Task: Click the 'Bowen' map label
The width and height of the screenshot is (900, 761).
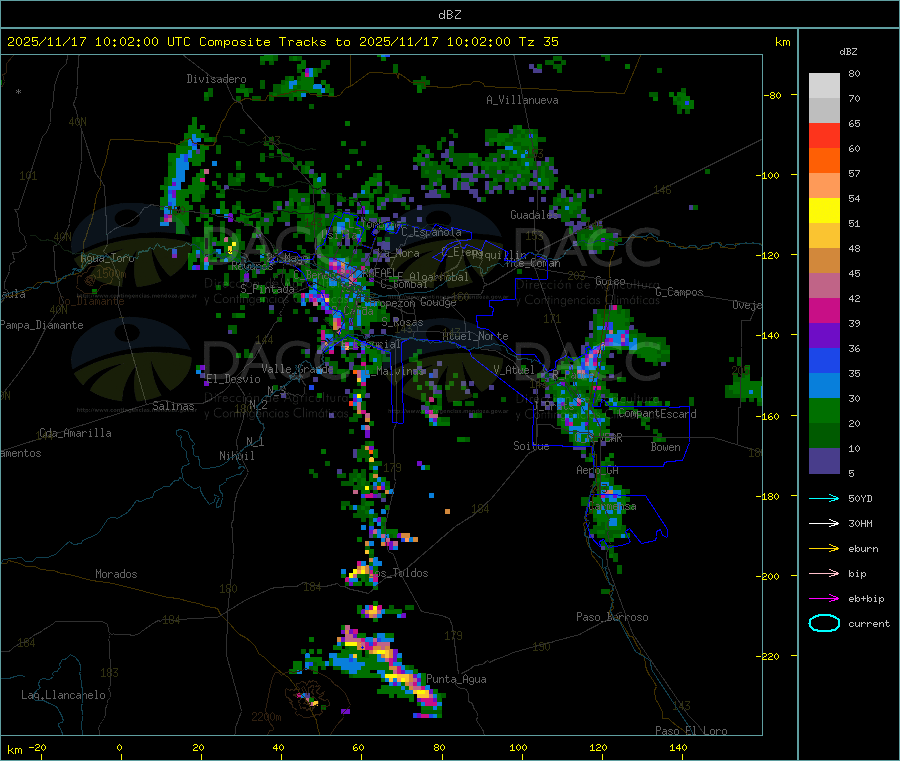Action: click(x=665, y=447)
